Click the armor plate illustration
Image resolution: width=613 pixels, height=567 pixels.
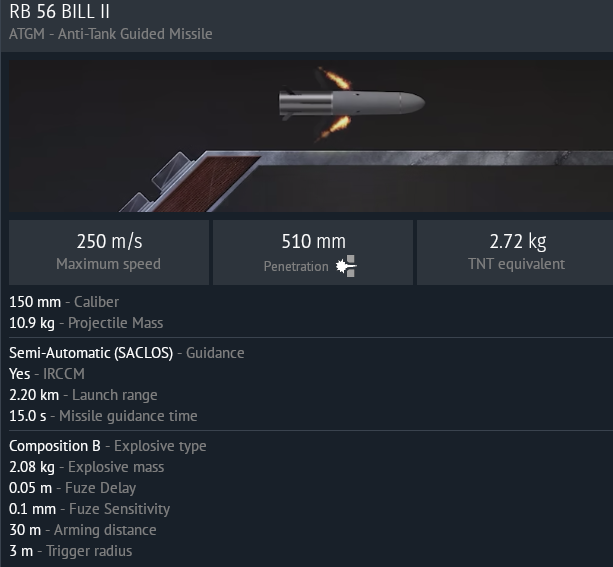[366, 181]
